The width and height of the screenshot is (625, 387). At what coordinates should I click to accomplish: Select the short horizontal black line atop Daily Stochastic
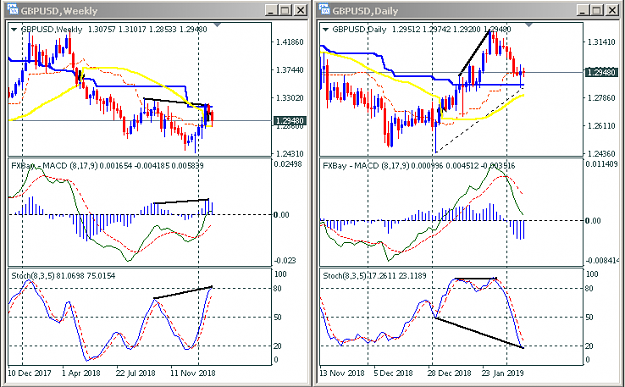(476, 278)
